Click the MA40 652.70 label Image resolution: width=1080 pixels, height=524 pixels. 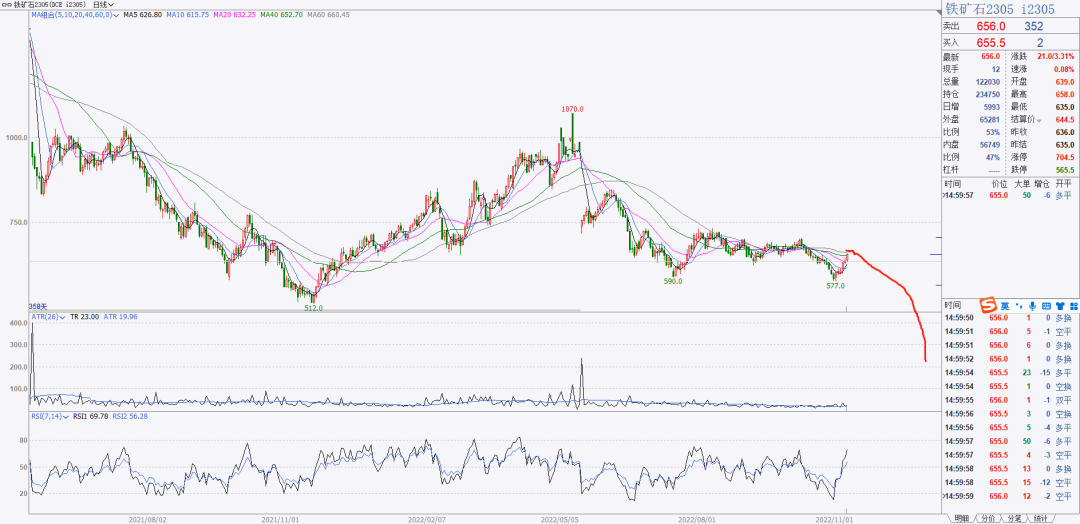(281, 14)
